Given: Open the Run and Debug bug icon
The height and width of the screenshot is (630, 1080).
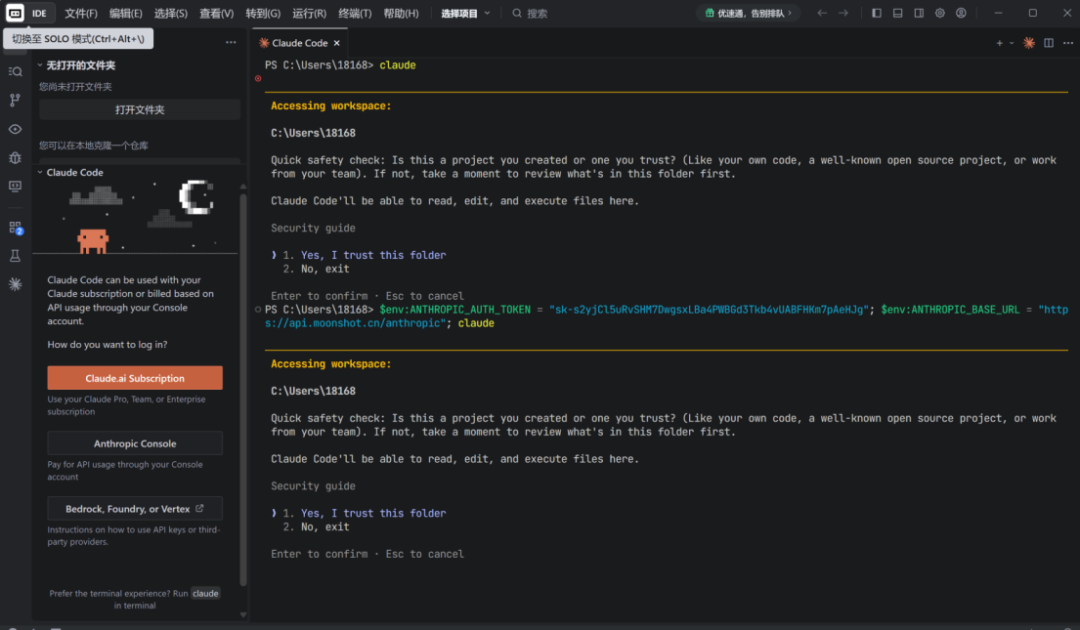Looking at the screenshot, I should tap(15, 158).
